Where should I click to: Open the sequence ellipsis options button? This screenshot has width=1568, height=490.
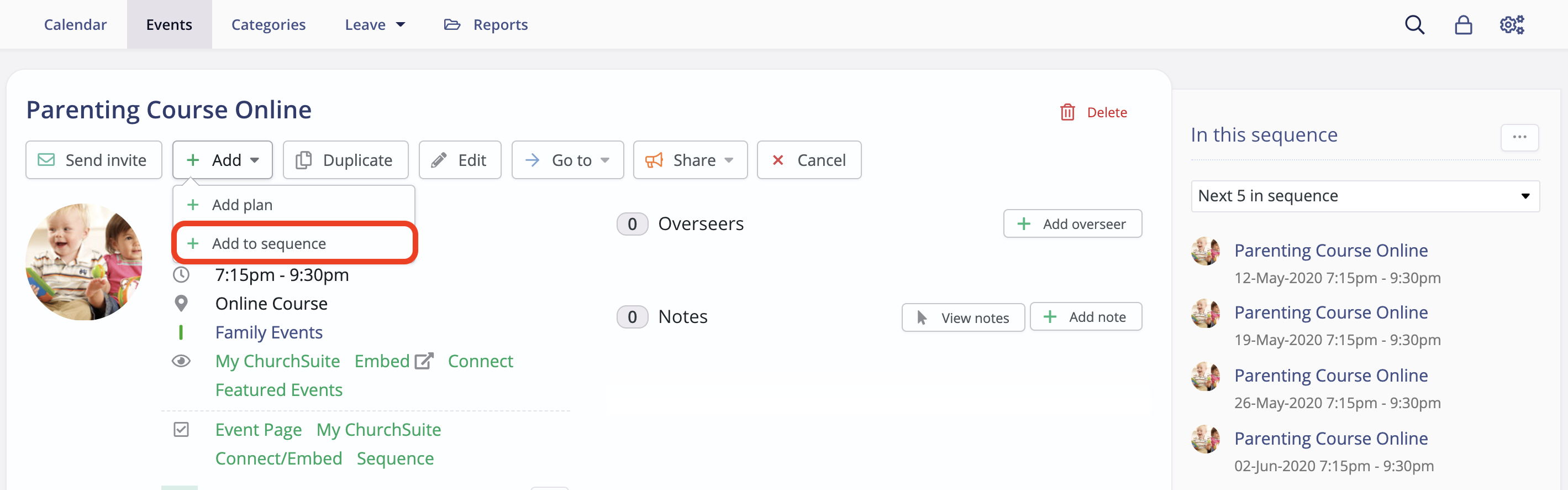(x=1519, y=137)
